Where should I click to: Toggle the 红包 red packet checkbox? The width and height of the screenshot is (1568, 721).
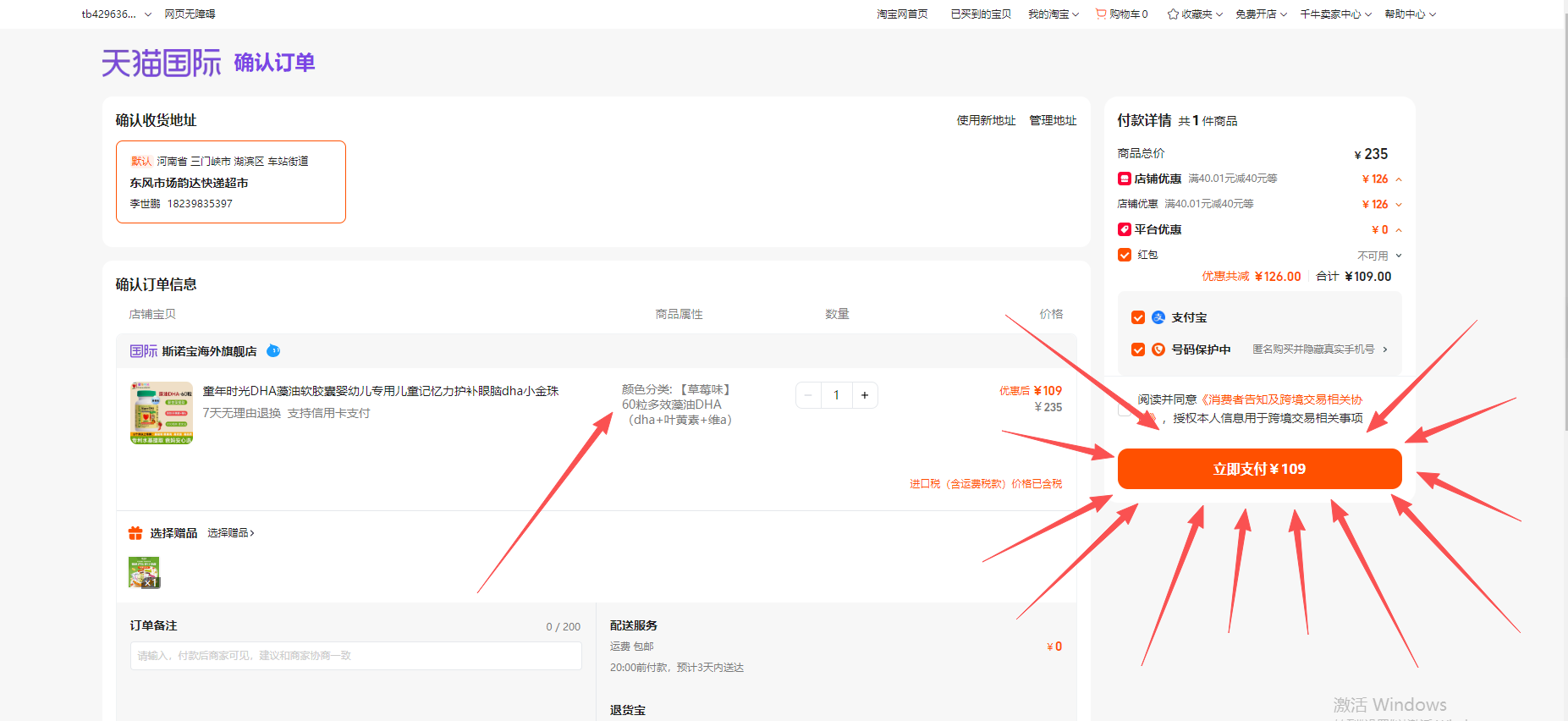click(x=1125, y=255)
